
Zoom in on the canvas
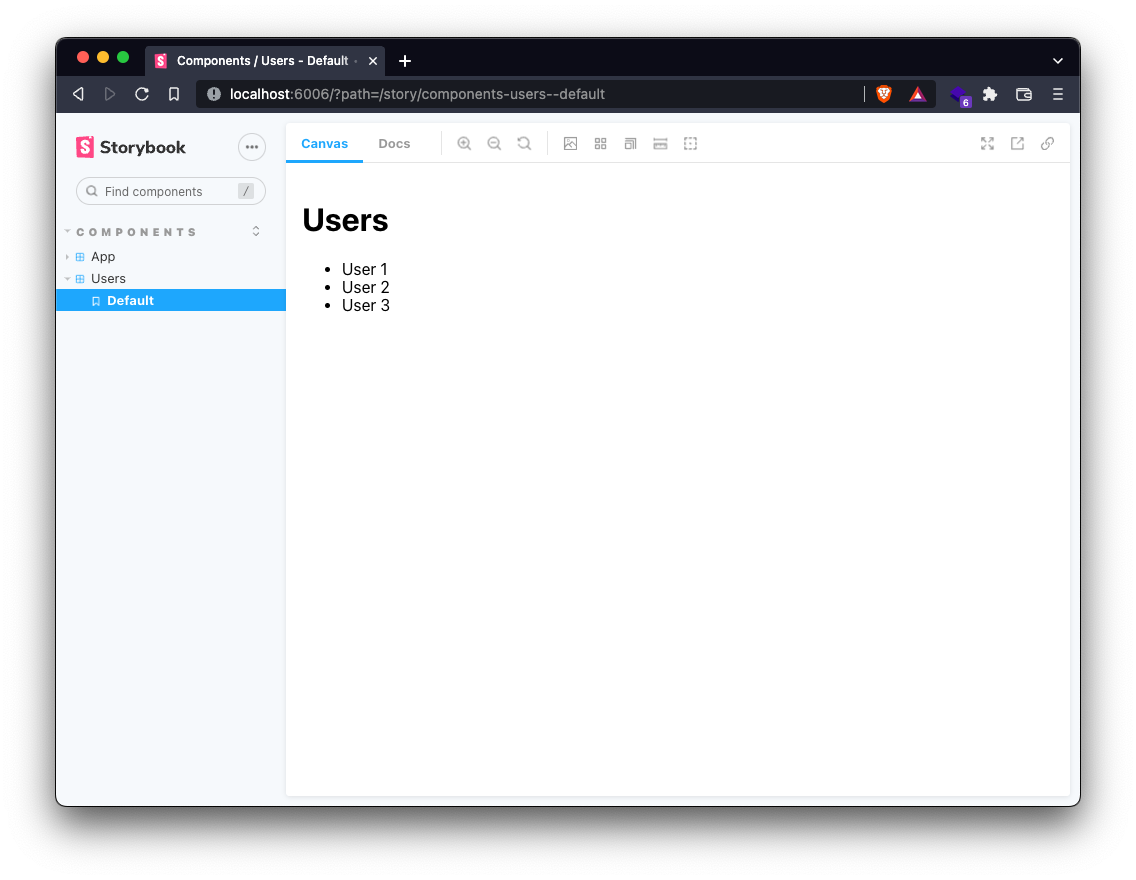click(464, 143)
